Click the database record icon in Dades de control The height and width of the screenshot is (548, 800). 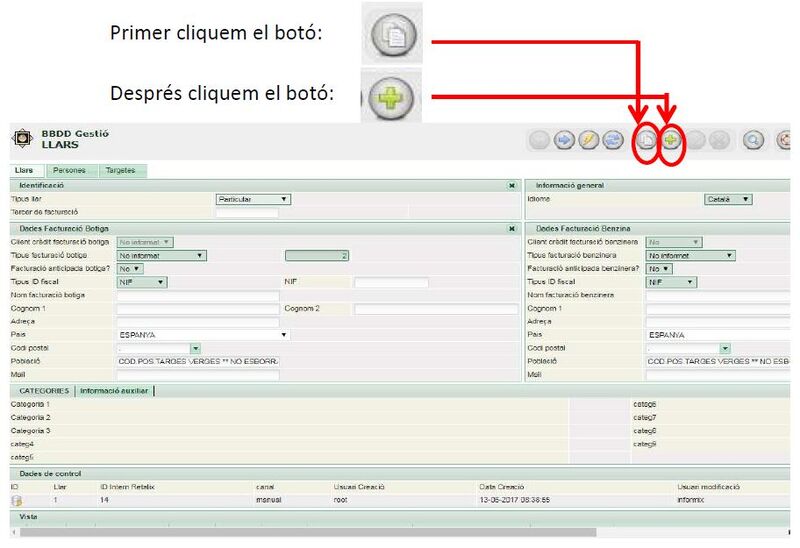pyautogui.click(x=17, y=499)
